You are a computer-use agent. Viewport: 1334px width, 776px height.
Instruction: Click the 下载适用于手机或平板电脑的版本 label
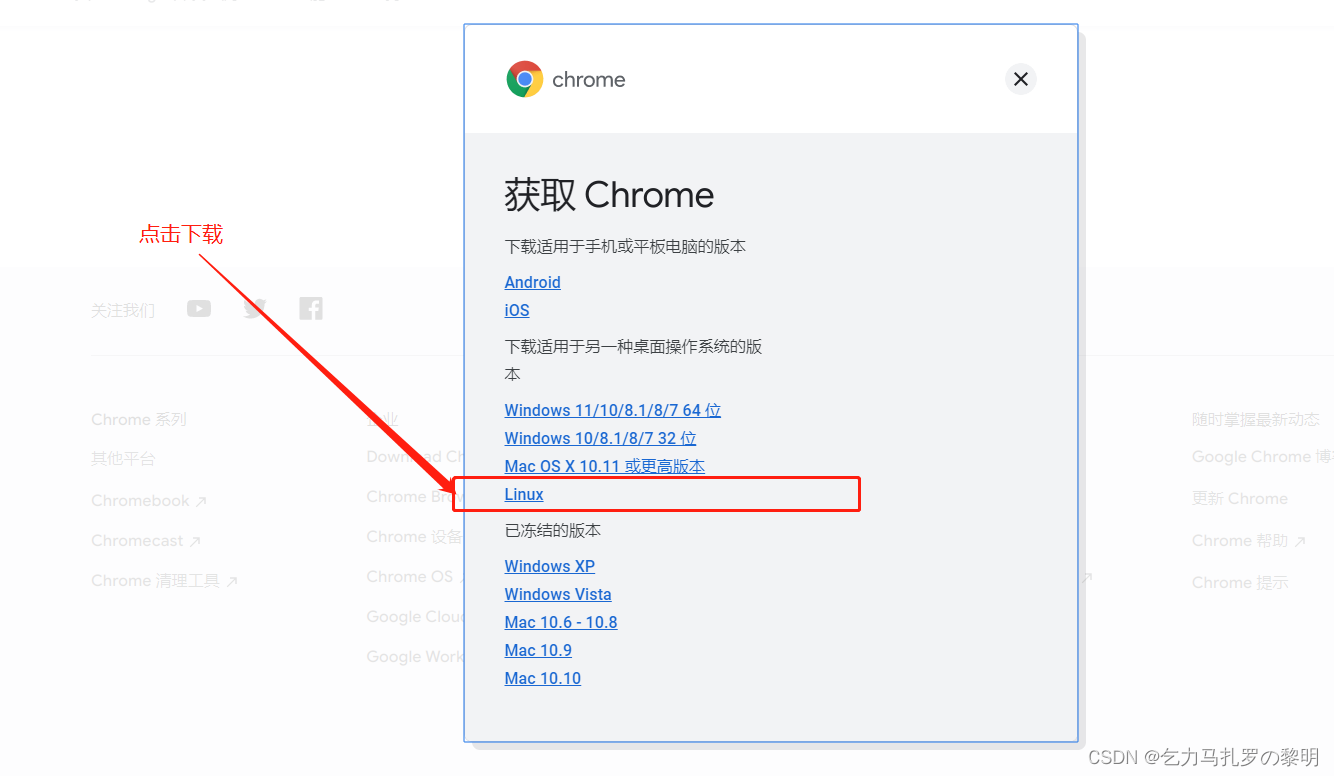pos(625,246)
